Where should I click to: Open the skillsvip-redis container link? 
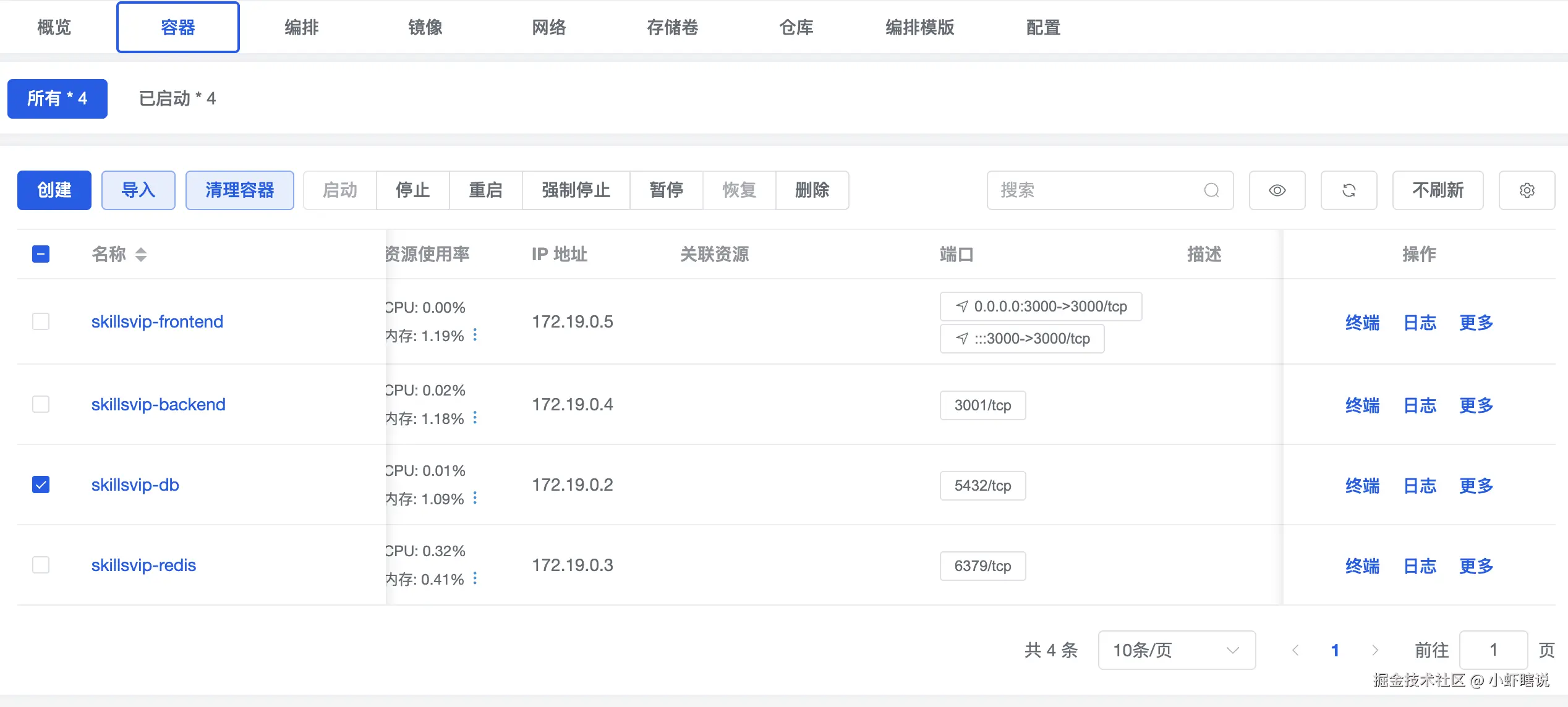[x=143, y=565]
